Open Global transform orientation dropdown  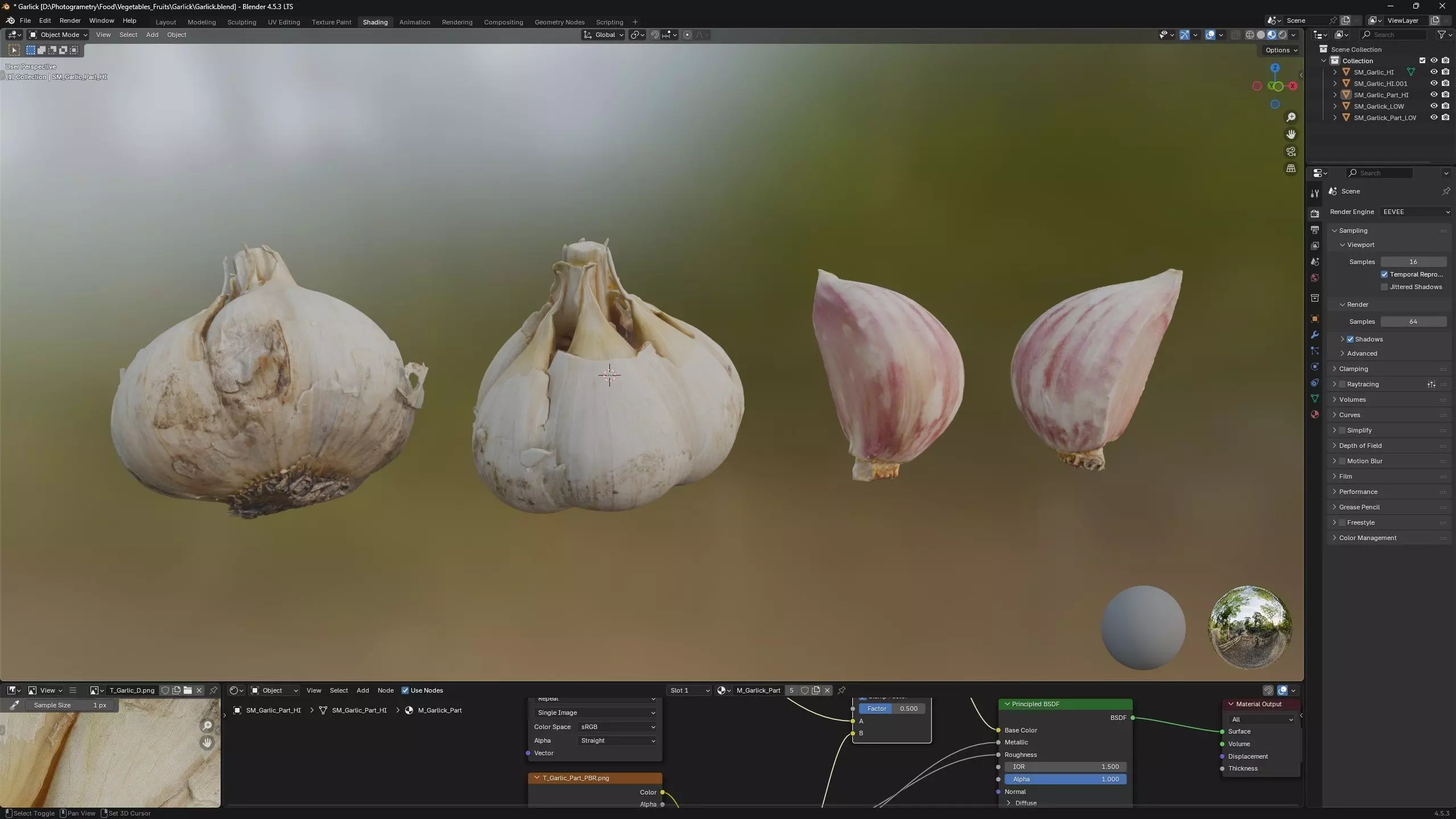(x=603, y=35)
